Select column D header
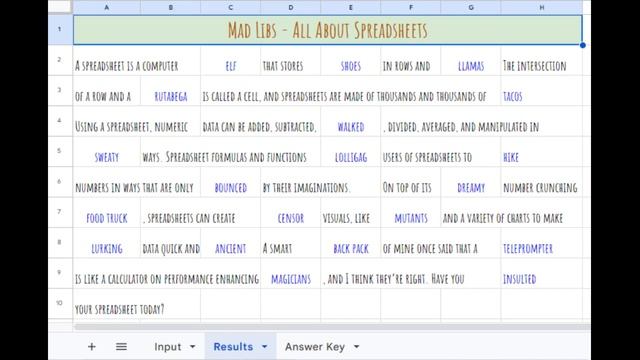This screenshot has width=640, height=360. (291, 7)
